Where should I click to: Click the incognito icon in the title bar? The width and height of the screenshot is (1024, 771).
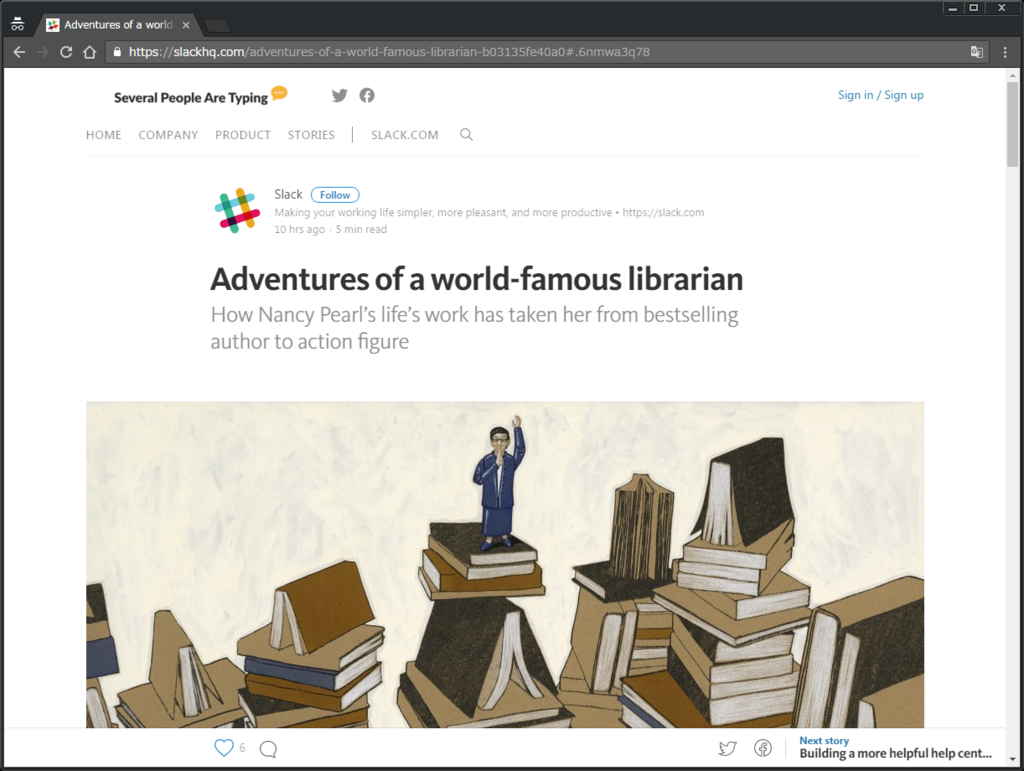click(x=18, y=24)
